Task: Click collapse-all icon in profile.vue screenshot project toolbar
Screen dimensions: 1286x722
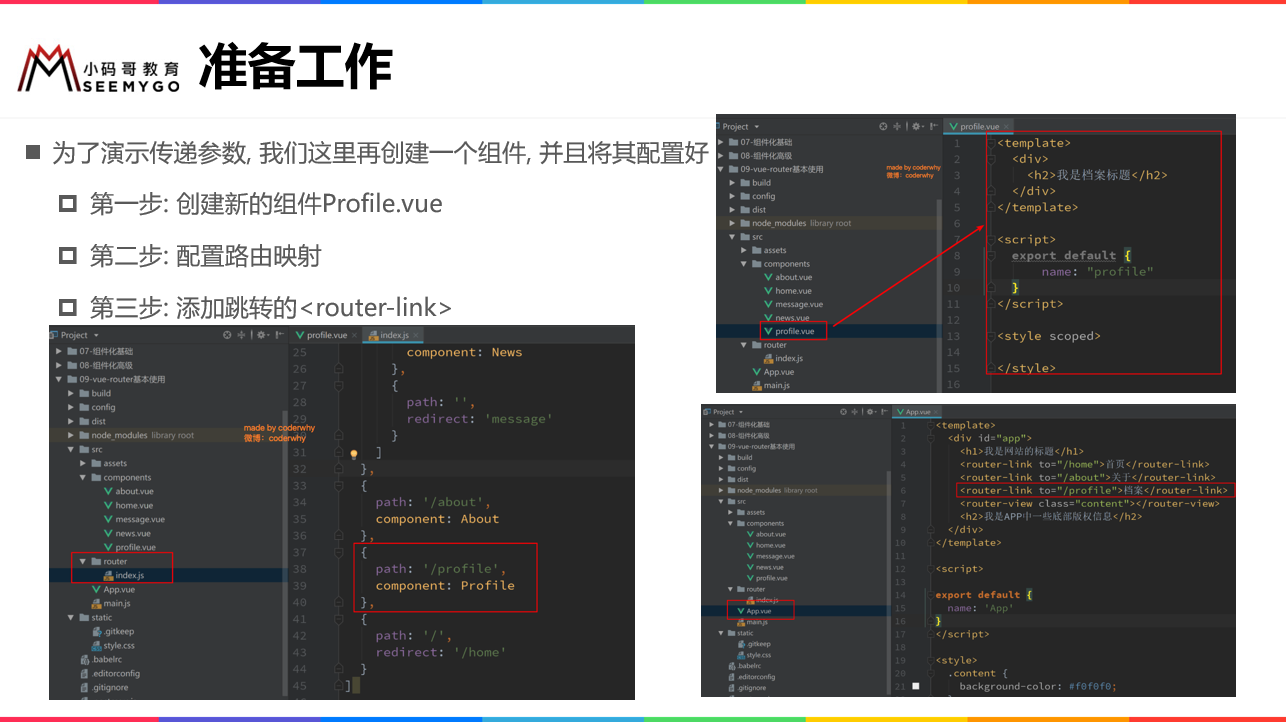Action: tap(897, 126)
